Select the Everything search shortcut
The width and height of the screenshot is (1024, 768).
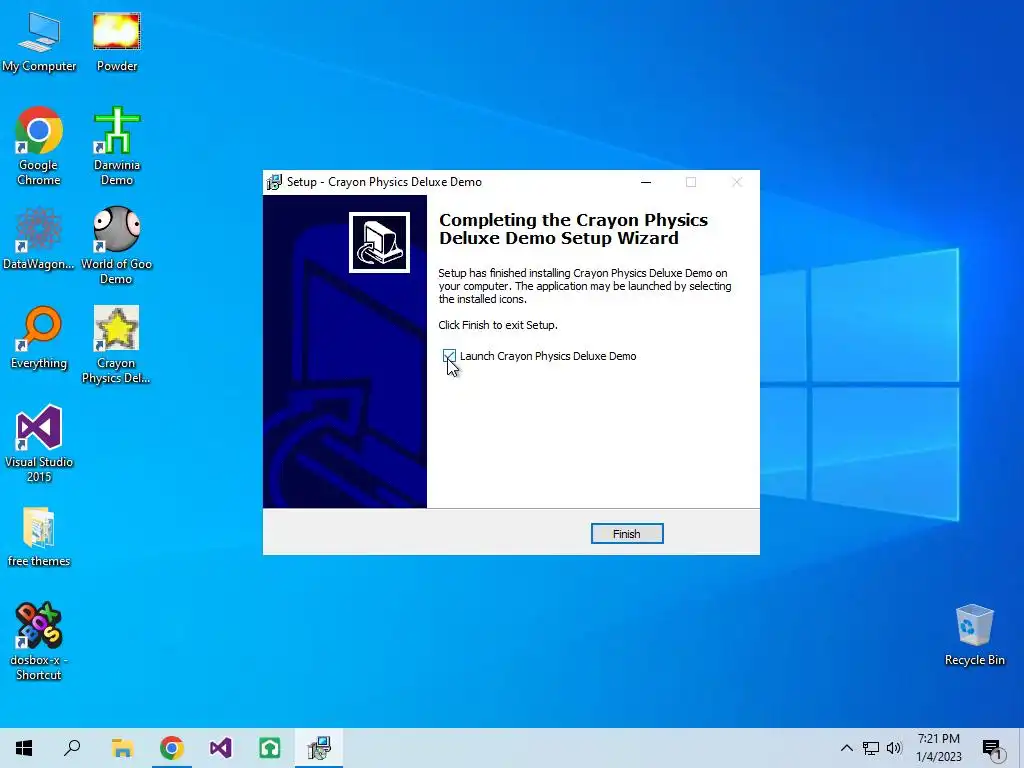39,338
